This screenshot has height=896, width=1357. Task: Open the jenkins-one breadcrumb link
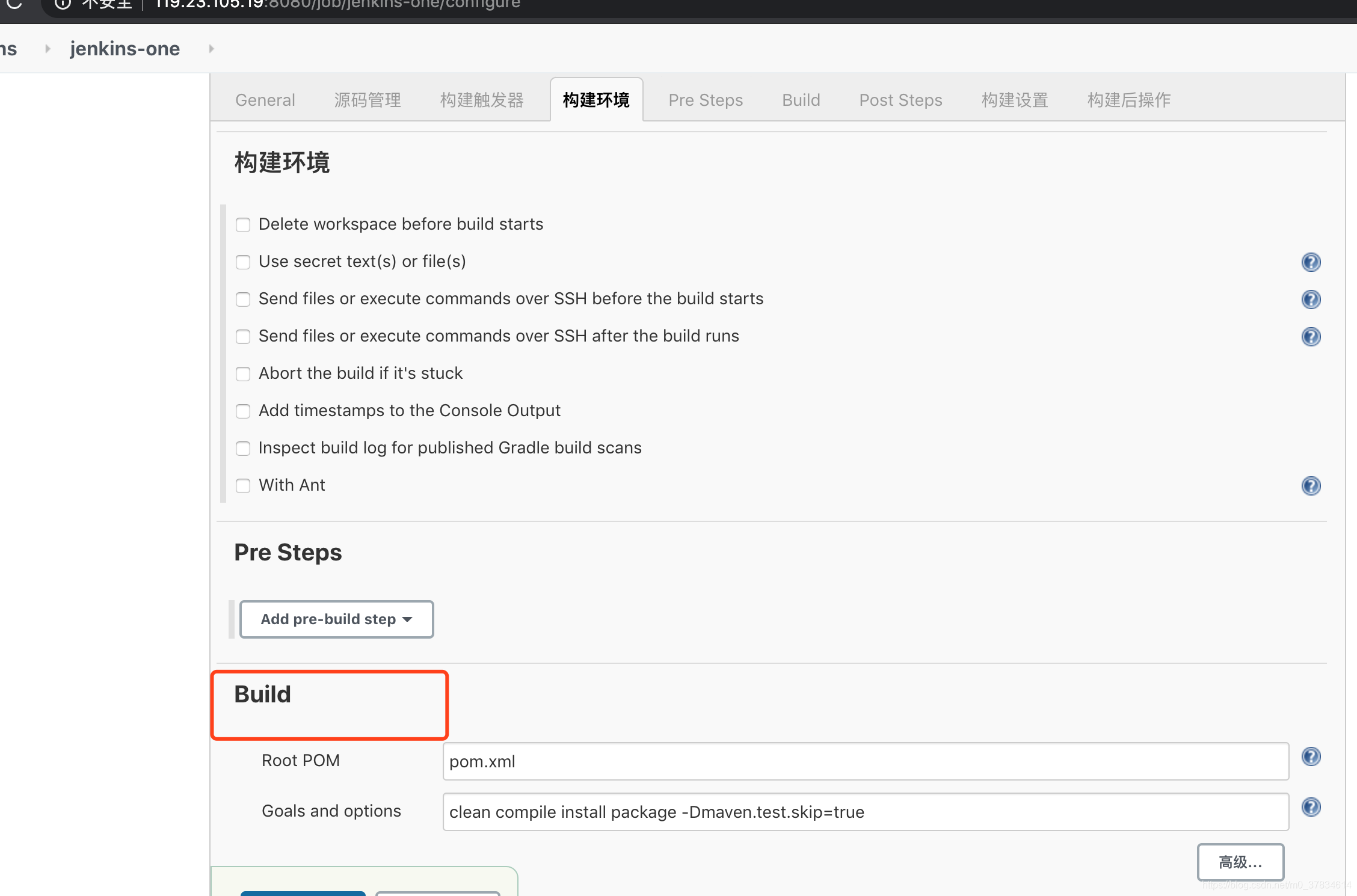tap(125, 49)
